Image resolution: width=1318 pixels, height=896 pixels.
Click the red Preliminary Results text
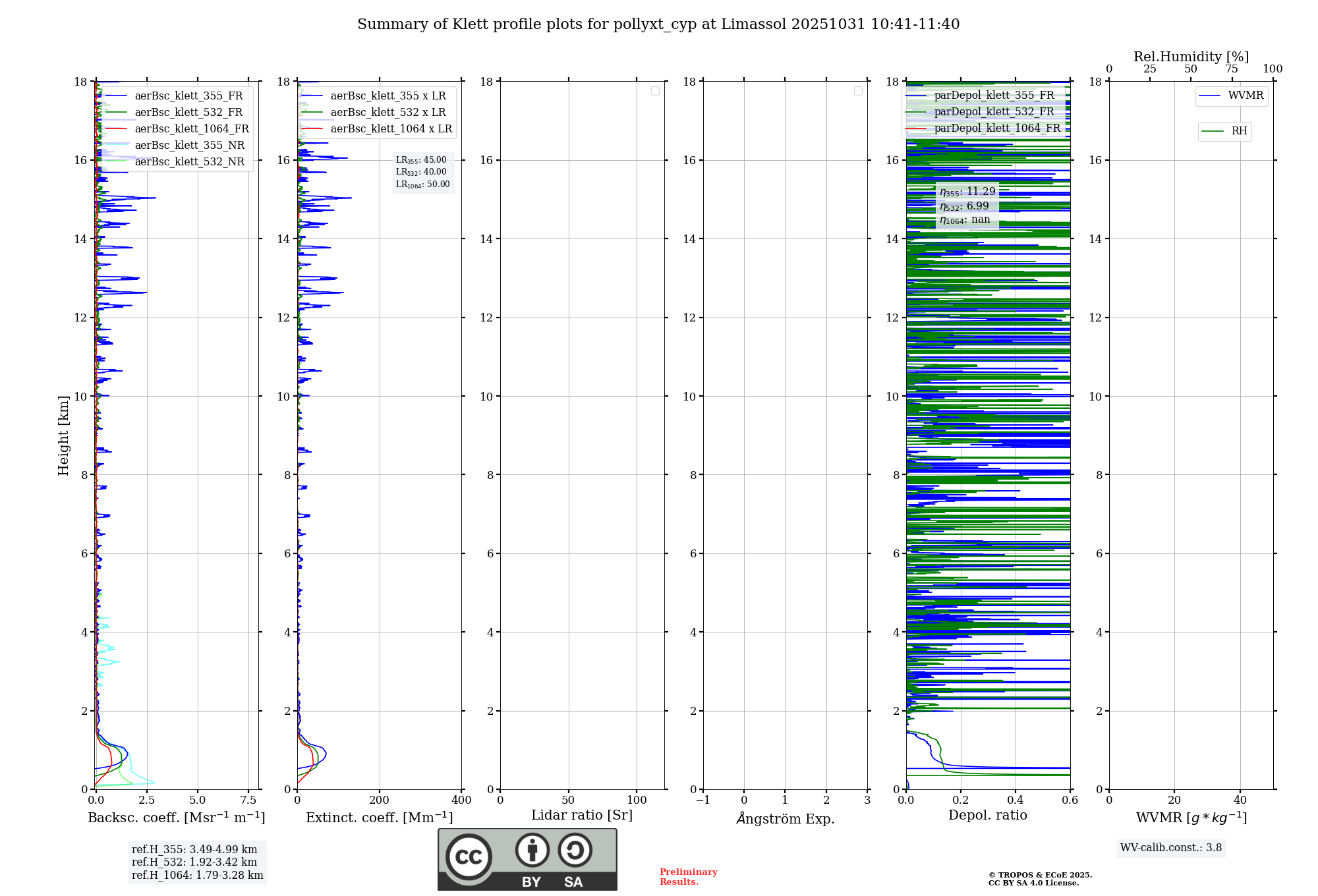[x=688, y=877]
